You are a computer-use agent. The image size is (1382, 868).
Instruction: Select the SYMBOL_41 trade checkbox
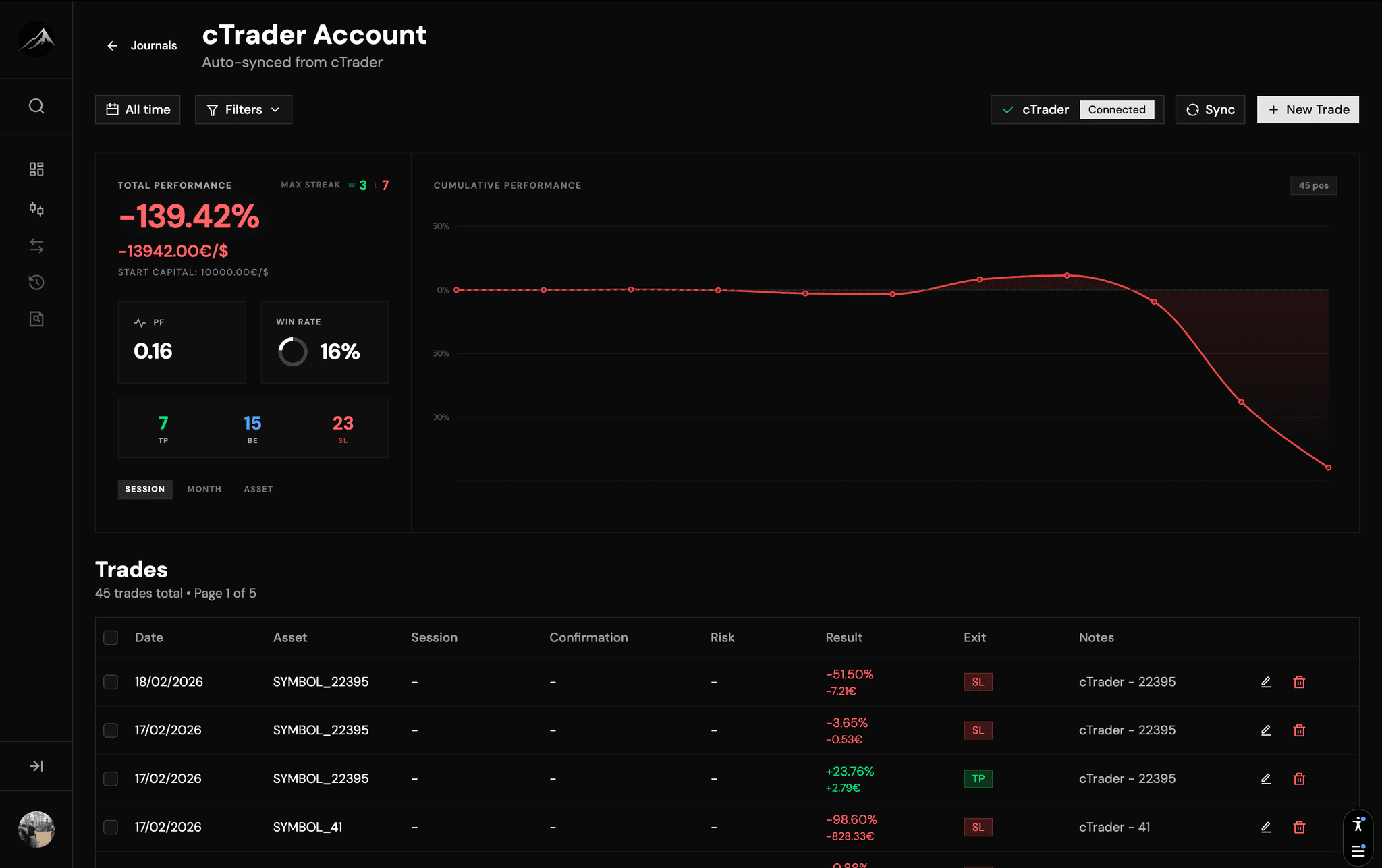(x=111, y=827)
